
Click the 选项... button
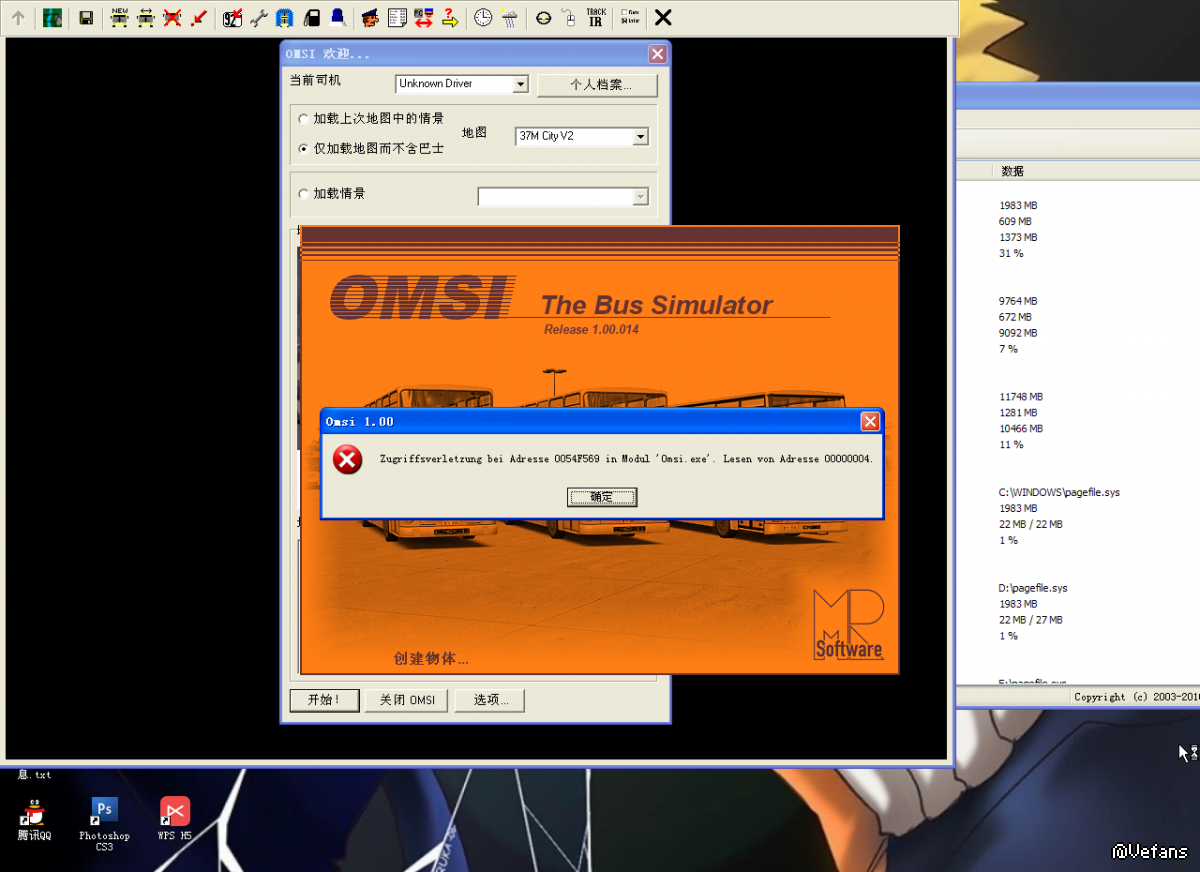[489, 700]
